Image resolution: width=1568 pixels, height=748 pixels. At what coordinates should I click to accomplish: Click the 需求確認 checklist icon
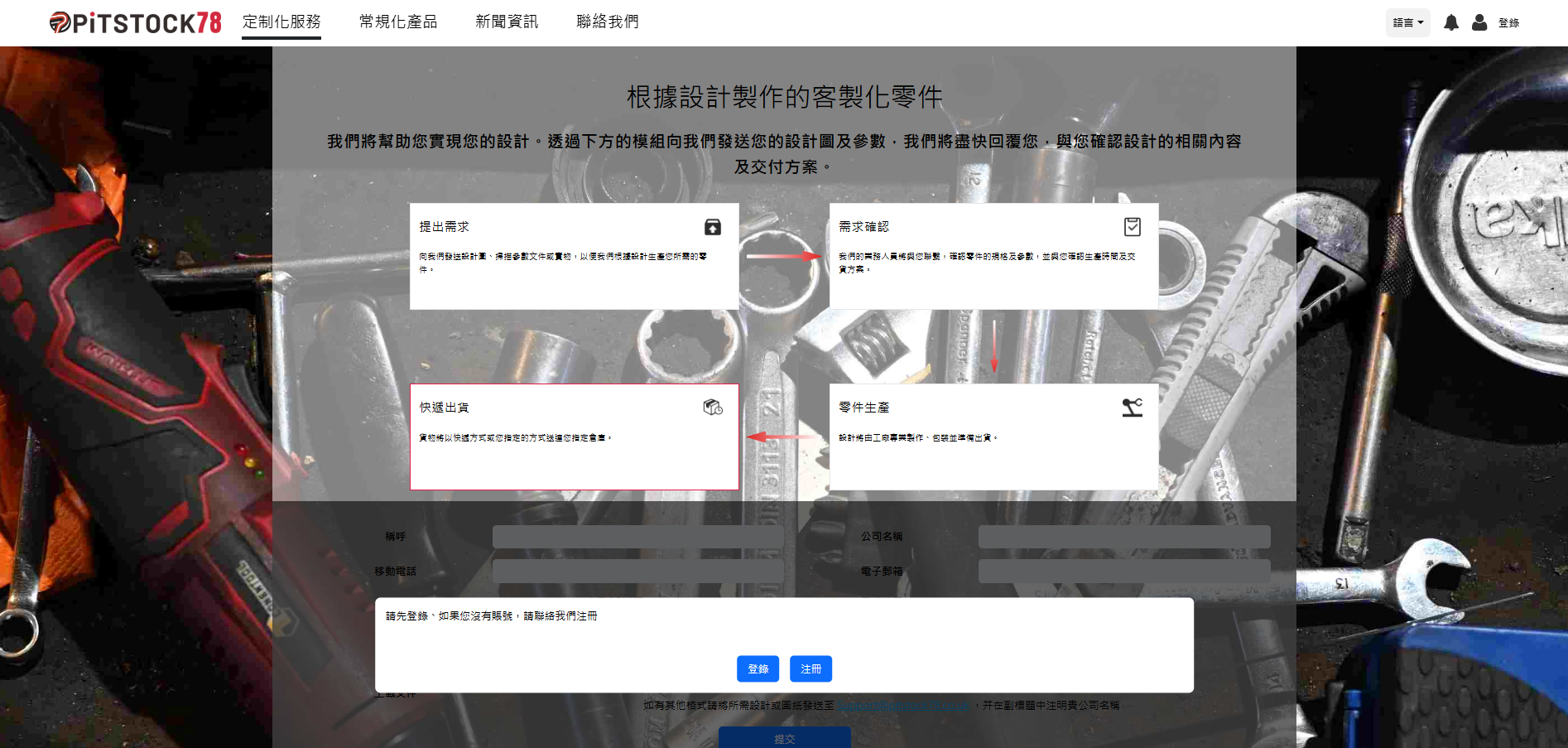tap(1132, 227)
